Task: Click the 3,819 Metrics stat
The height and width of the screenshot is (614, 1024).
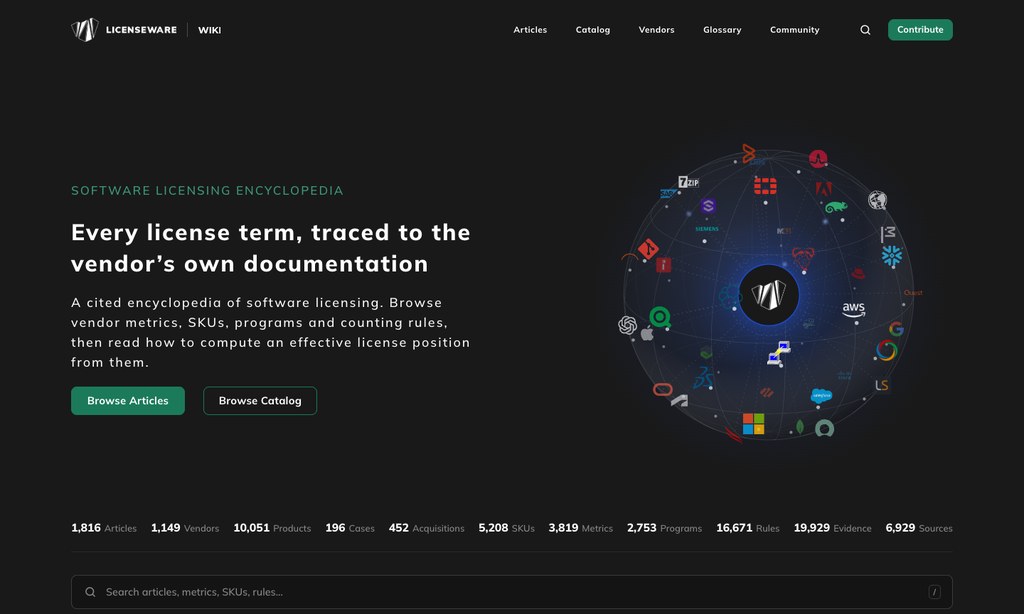Action: coord(581,528)
